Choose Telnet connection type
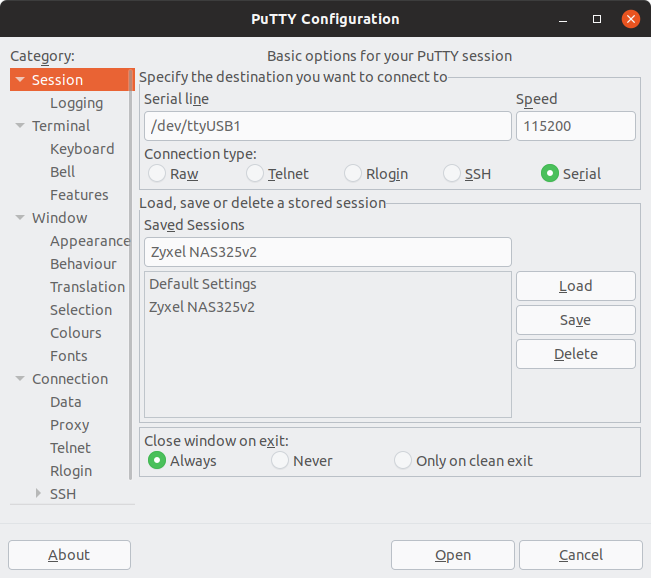This screenshot has width=651, height=578. tap(255, 174)
